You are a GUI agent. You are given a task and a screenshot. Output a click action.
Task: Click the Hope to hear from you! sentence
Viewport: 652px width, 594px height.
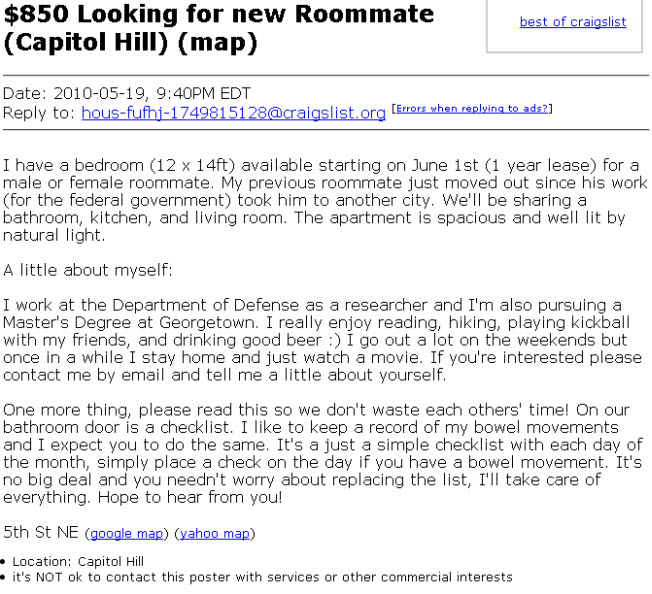190,497
